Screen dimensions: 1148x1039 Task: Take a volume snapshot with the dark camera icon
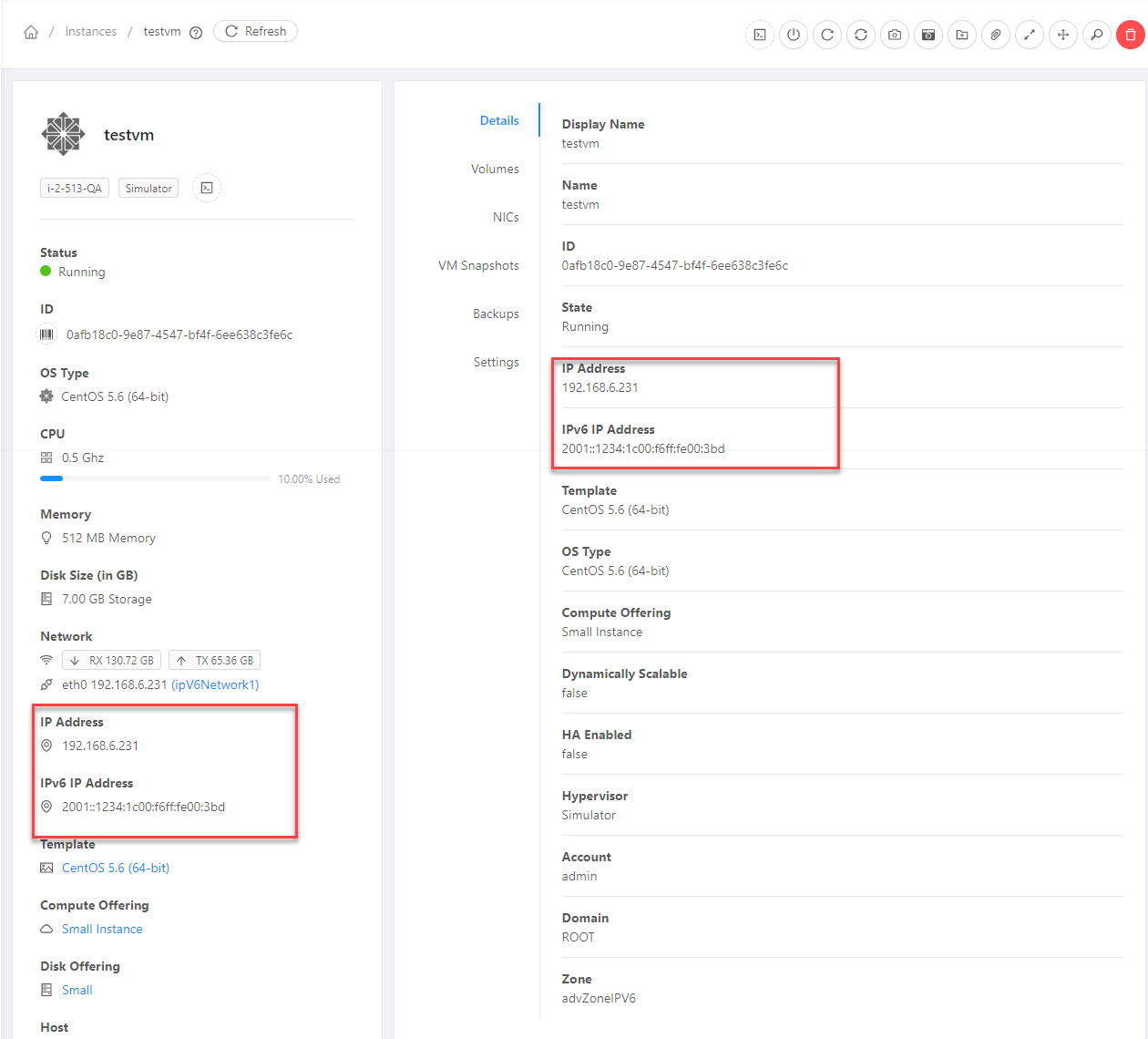point(928,35)
